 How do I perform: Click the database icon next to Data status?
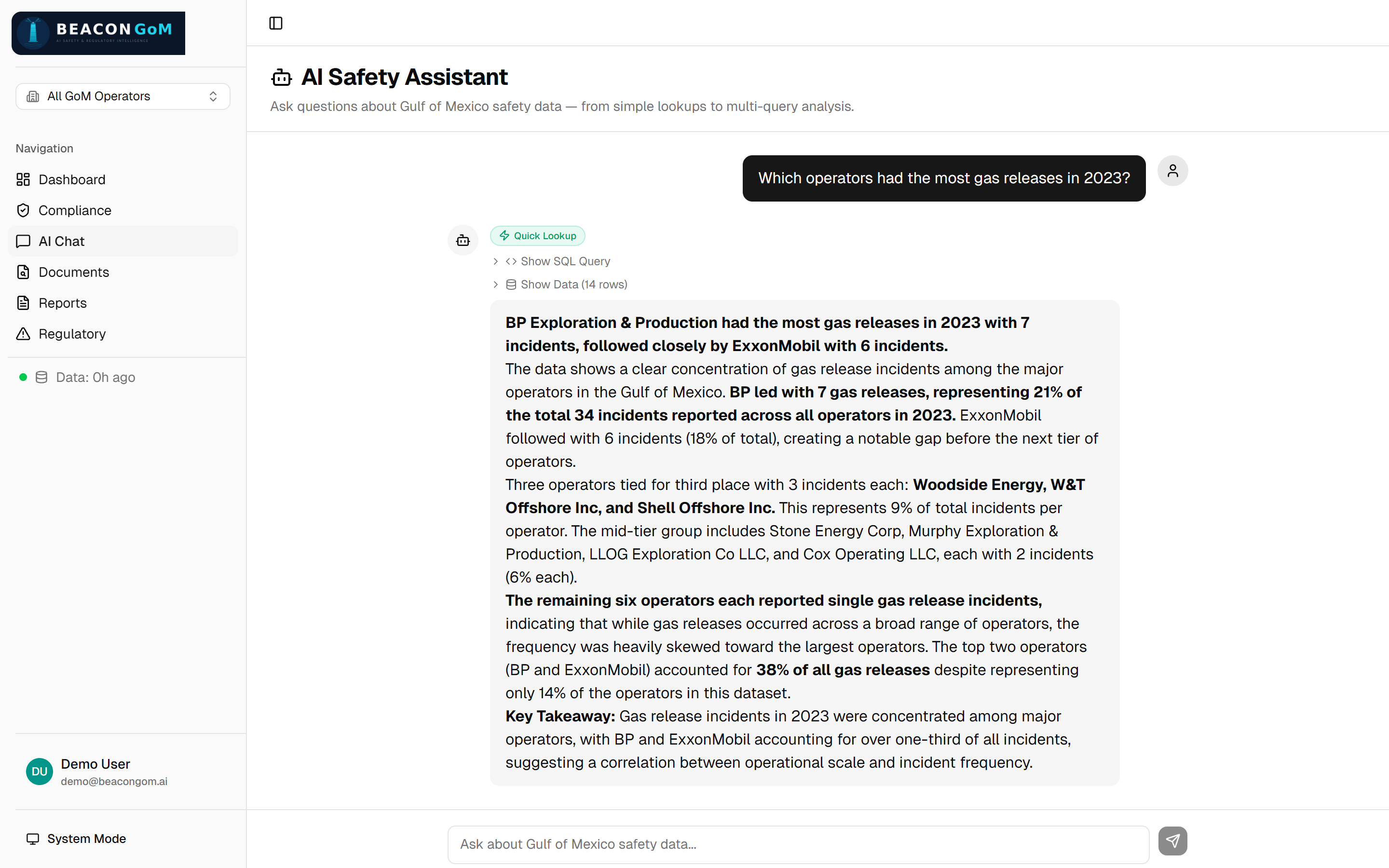(41, 377)
